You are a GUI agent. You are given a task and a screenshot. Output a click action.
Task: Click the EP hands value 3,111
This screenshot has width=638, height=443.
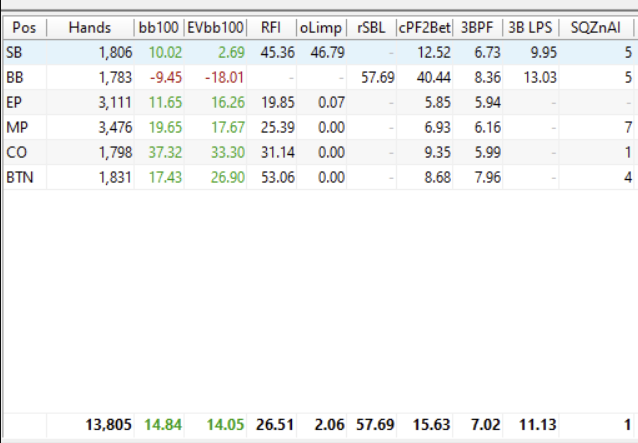click(x=116, y=103)
